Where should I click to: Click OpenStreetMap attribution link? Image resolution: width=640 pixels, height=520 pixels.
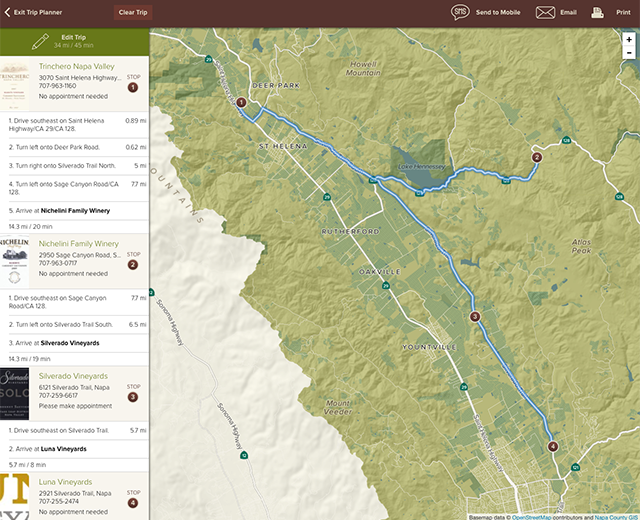(531, 517)
